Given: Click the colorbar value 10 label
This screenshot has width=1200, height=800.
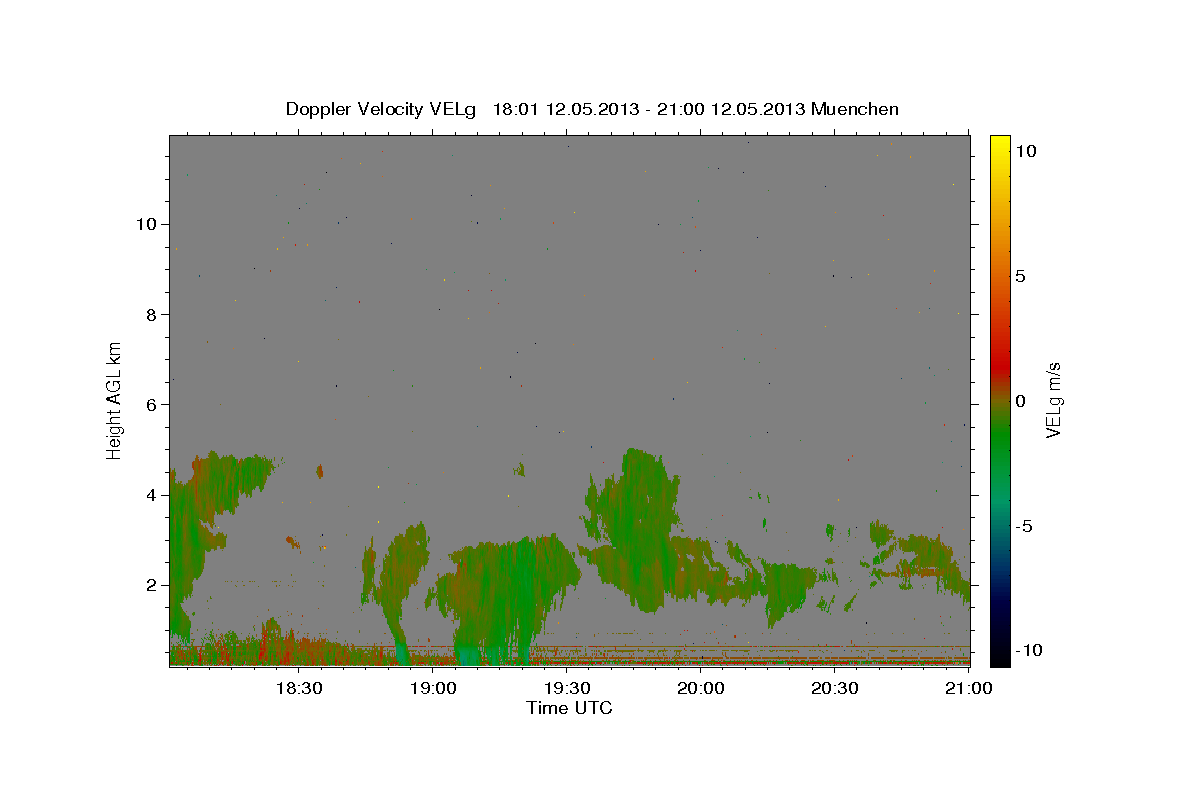Looking at the screenshot, I should pos(1025,150).
